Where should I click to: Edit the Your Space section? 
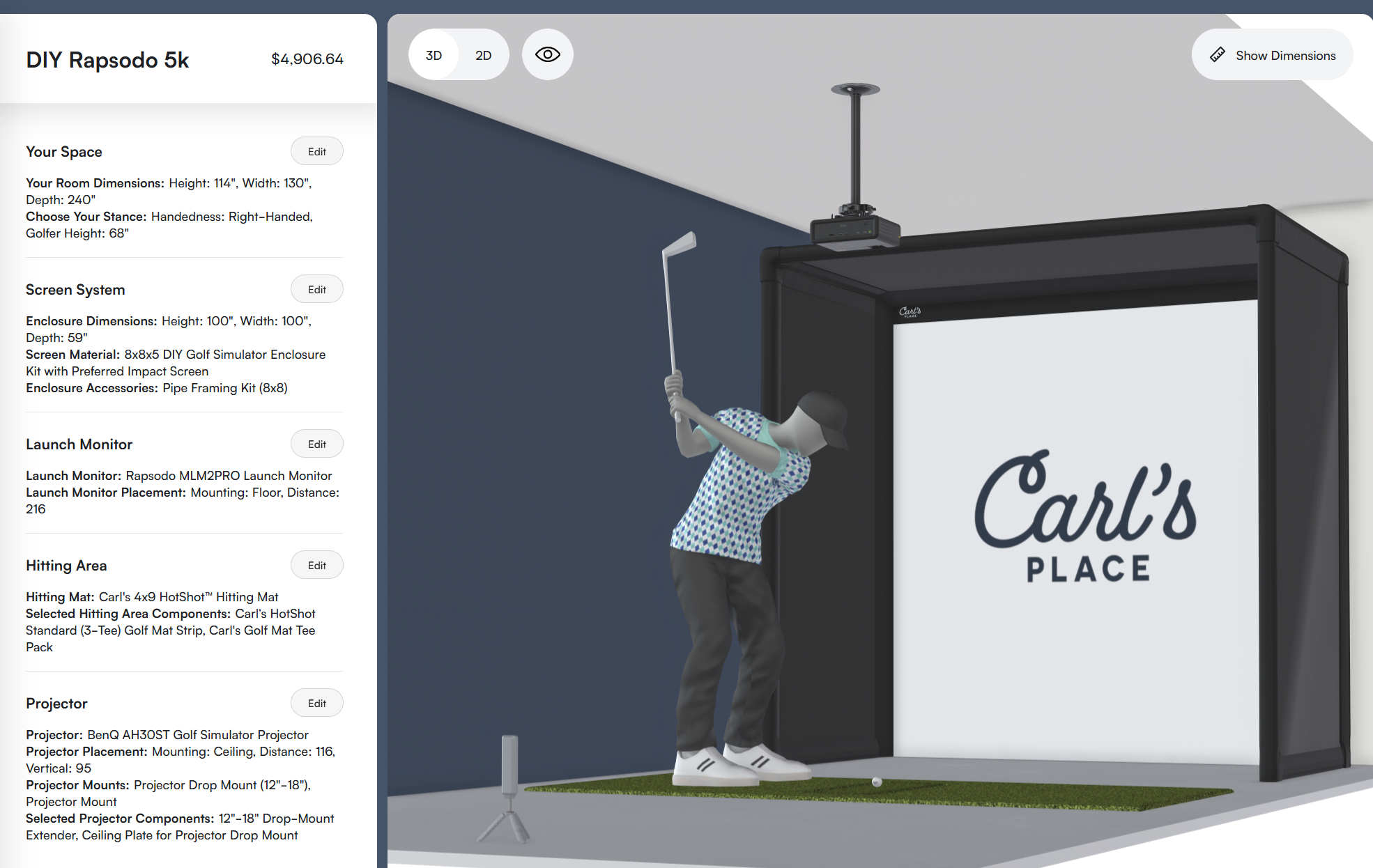(x=316, y=151)
